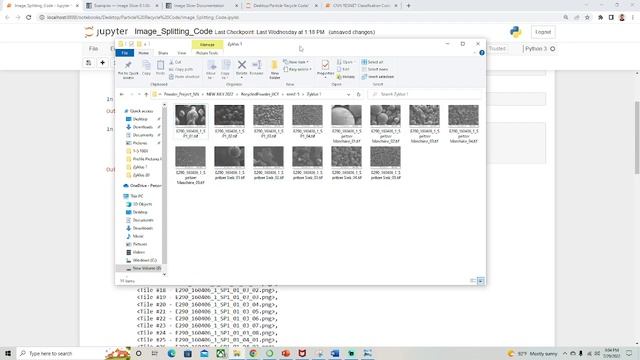Open the Easy access dropdown

coord(298,69)
